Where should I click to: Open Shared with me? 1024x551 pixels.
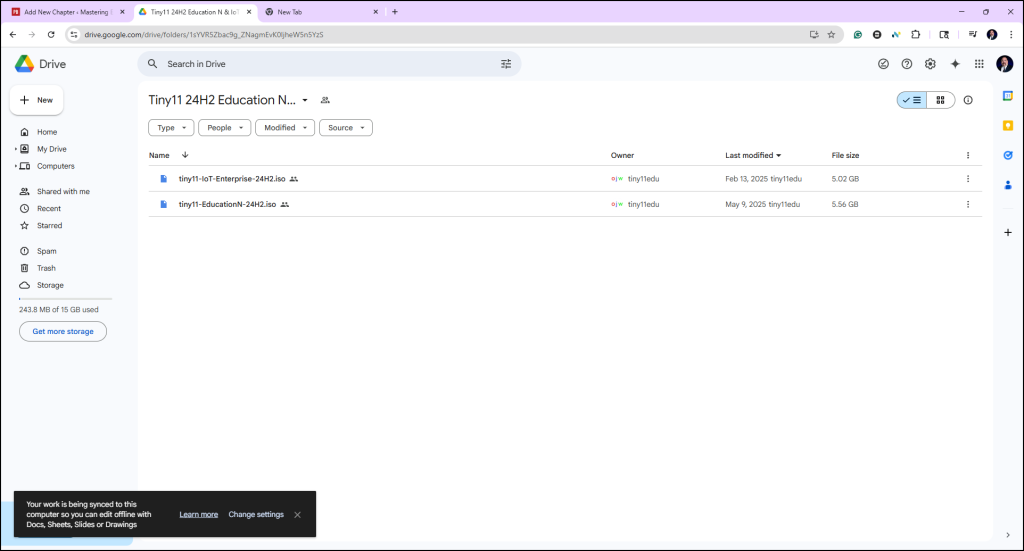(63, 191)
